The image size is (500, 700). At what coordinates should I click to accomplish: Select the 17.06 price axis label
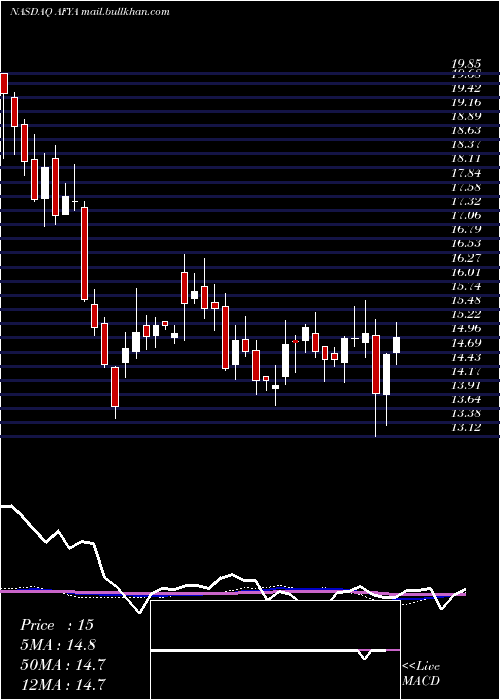point(467,215)
